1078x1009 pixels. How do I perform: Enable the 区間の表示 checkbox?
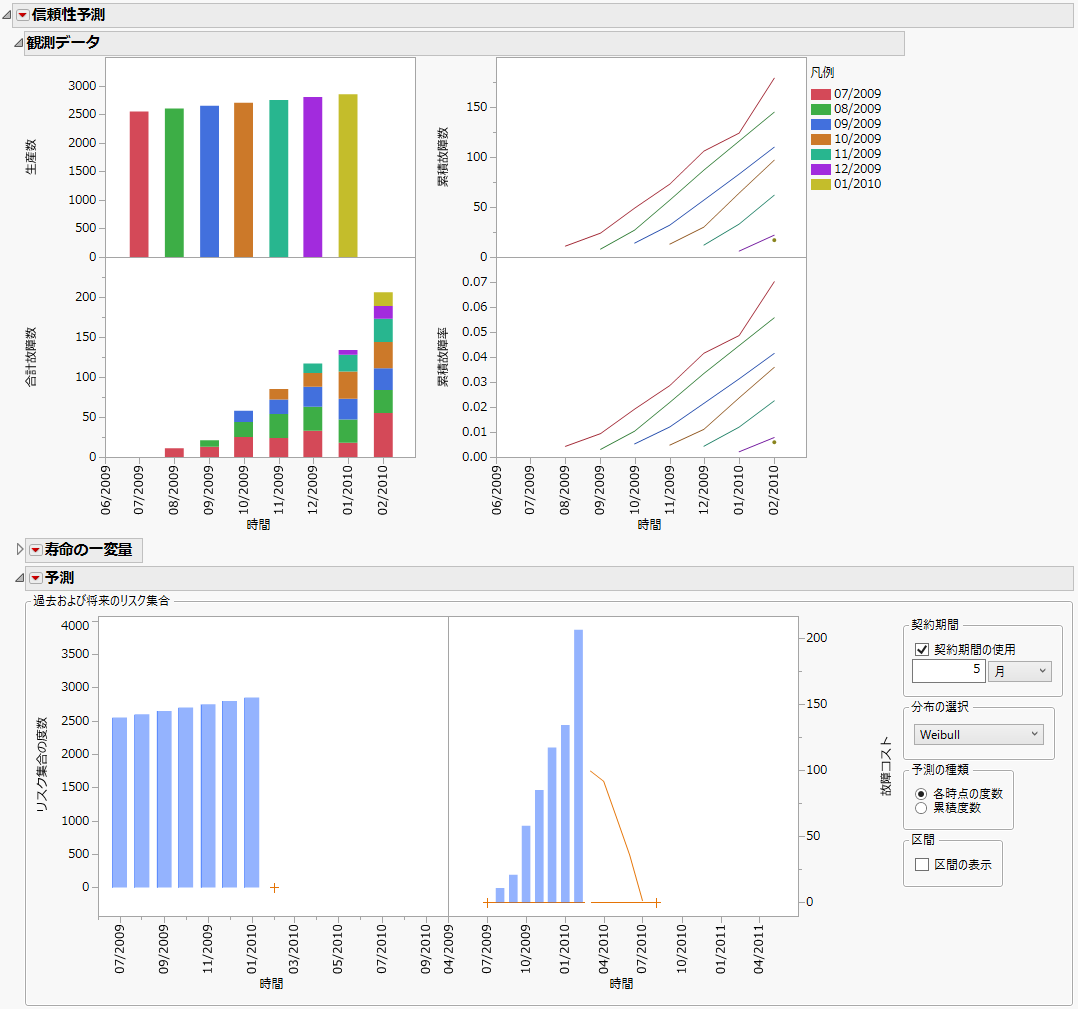922,865
